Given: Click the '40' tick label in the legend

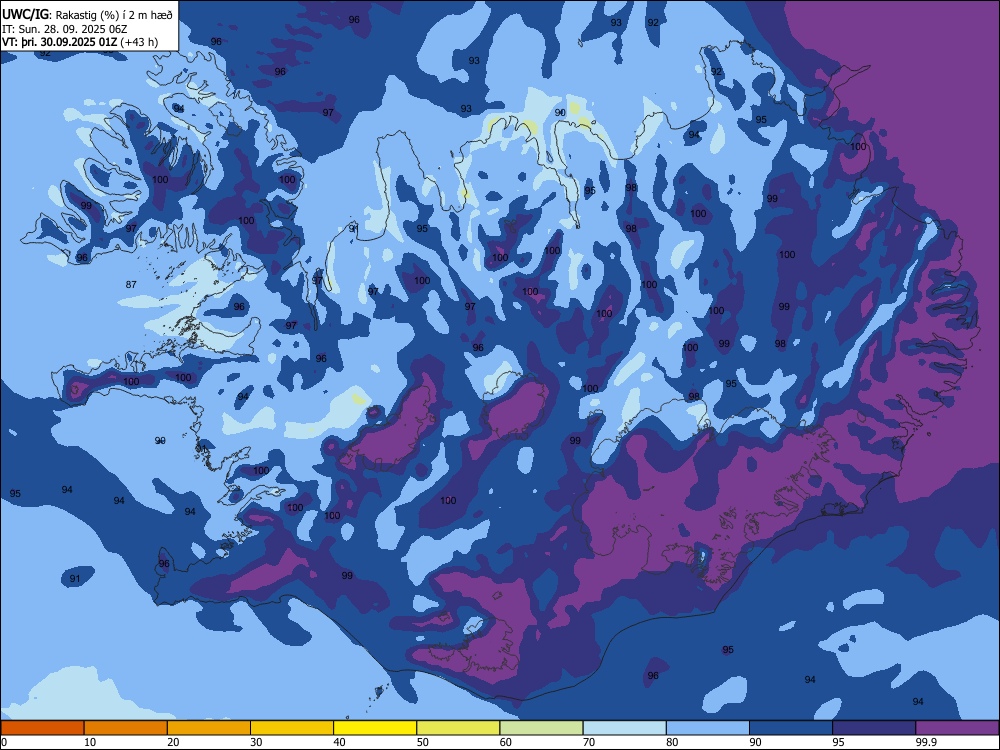Looking at the screenshot, I should point(340,742).
